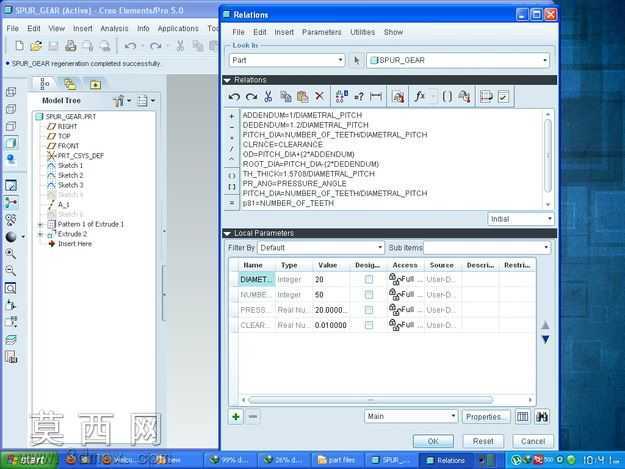Viewport: 625px width, 469px height.
Task: Open Utilities menu in Relations window
Action: pos(362,32)
